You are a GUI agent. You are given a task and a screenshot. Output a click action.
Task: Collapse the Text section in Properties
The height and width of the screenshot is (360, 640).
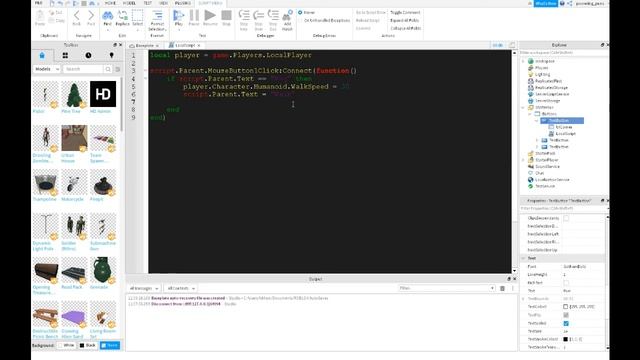[523, 258]
